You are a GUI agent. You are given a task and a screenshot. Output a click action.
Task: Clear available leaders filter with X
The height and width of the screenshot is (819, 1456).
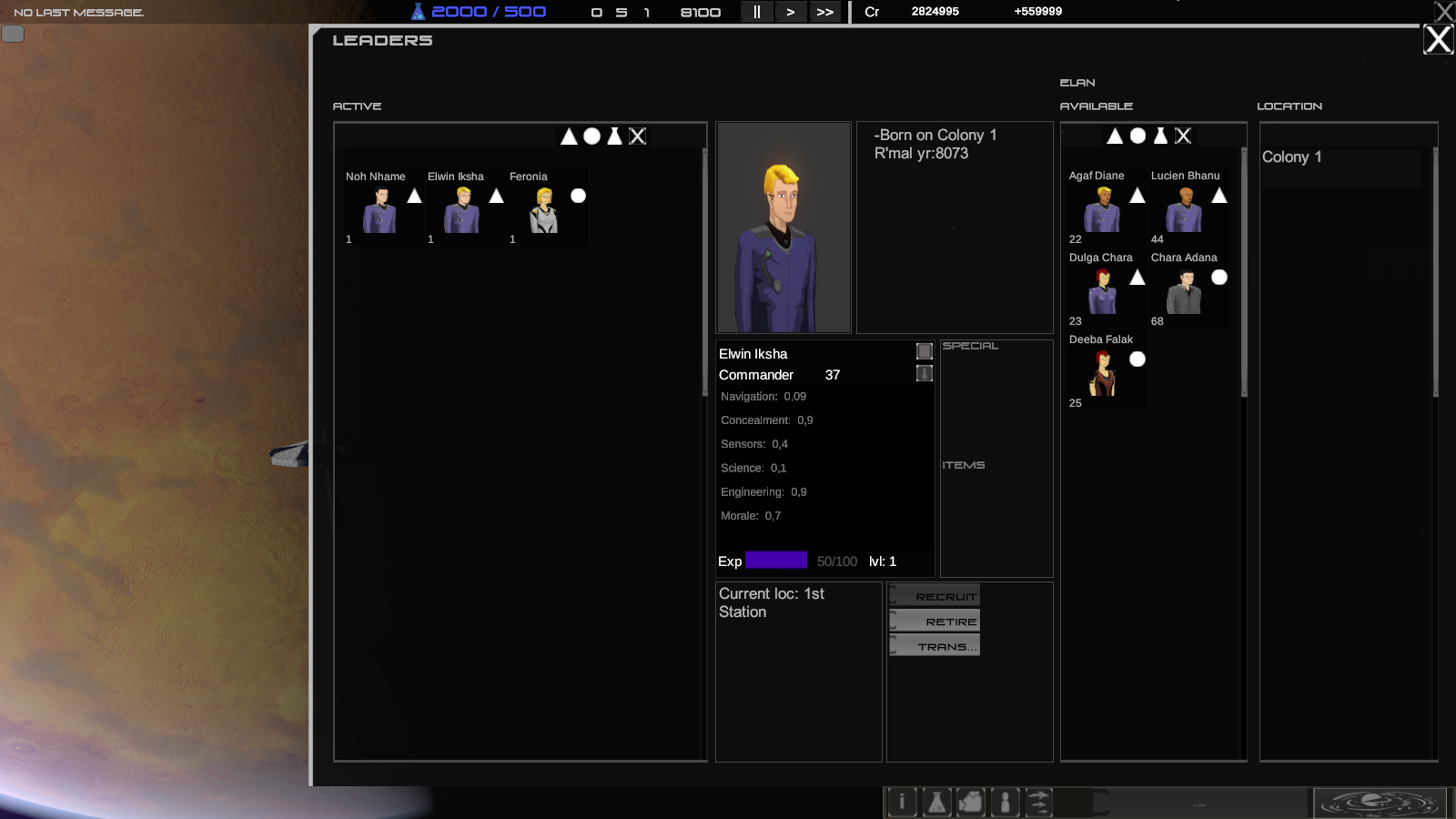[1183, 136]
